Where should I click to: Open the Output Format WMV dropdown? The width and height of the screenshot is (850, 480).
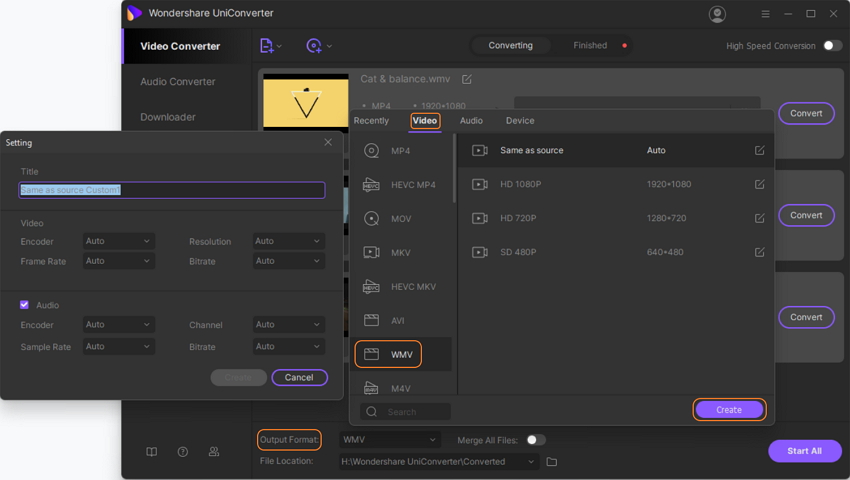pyautogui.click(x=390, y=440)
